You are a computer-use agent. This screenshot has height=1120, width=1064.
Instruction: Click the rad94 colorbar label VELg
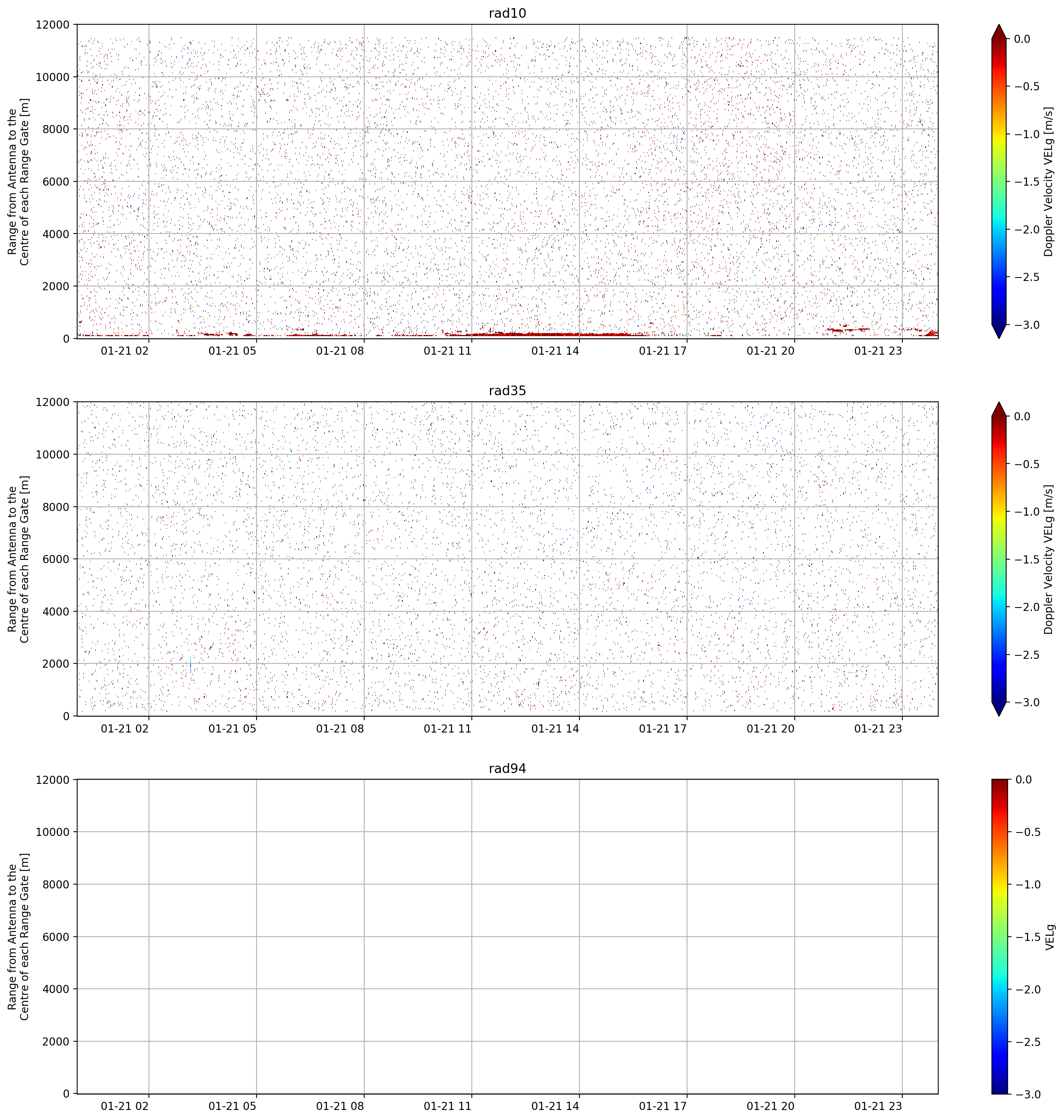[x=1049, y=937]
